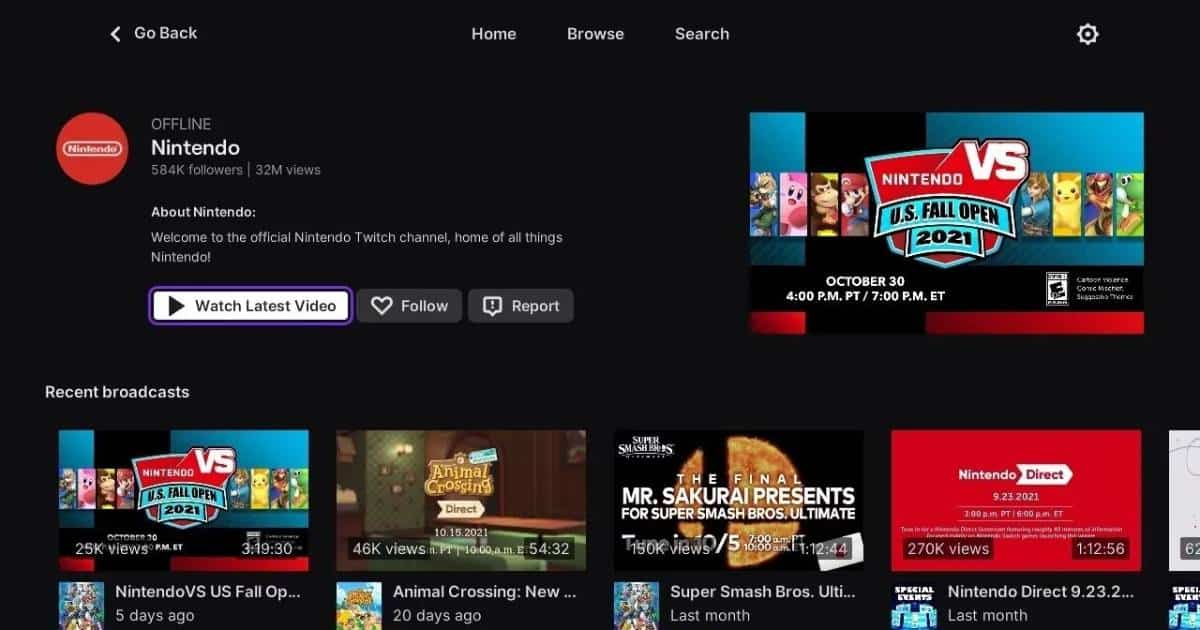Click the Nintendo channel avatar logo

(92, 148)
